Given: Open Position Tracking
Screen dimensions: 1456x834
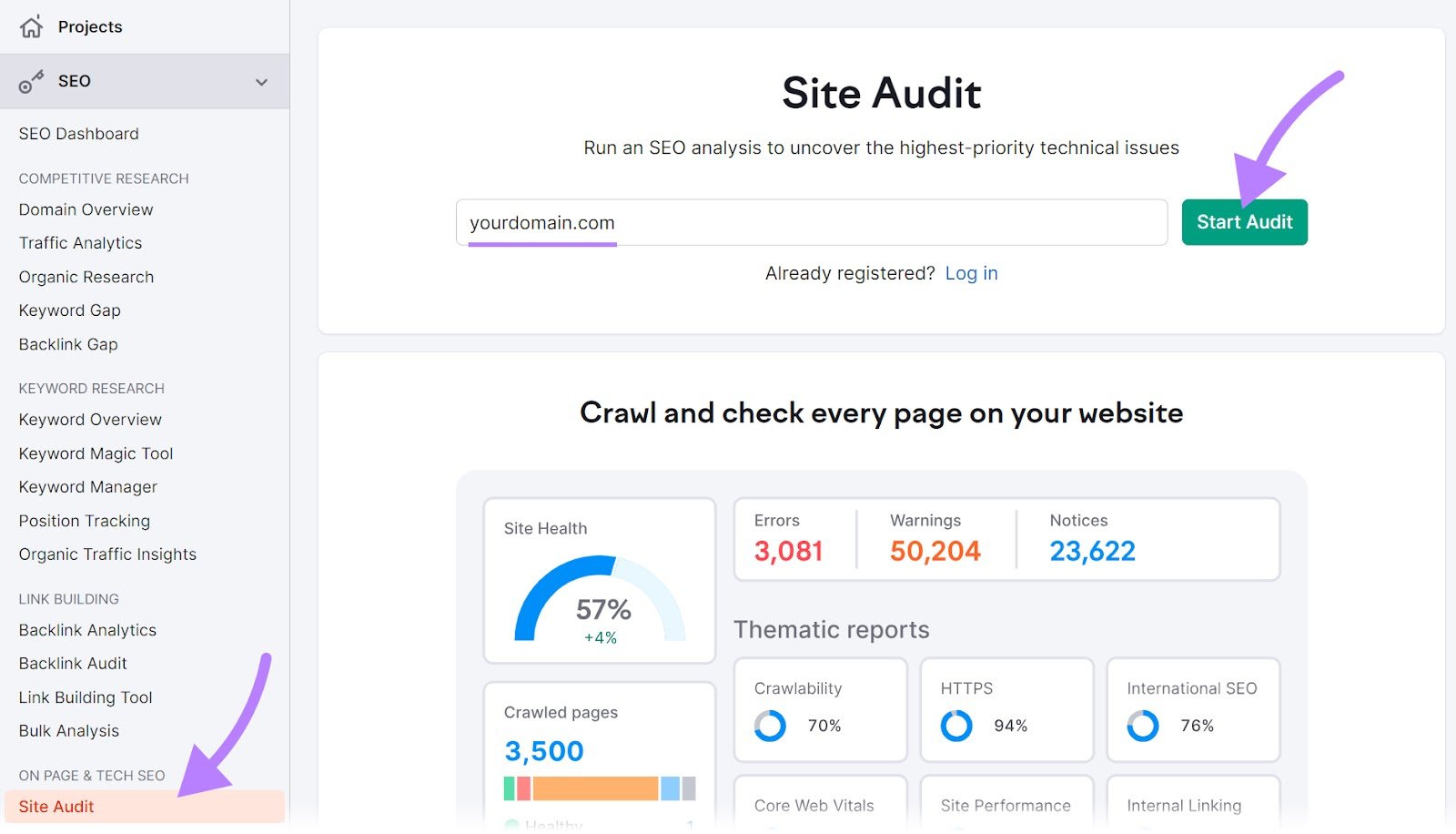Looking at the screenshot, I should pos(84,521).
